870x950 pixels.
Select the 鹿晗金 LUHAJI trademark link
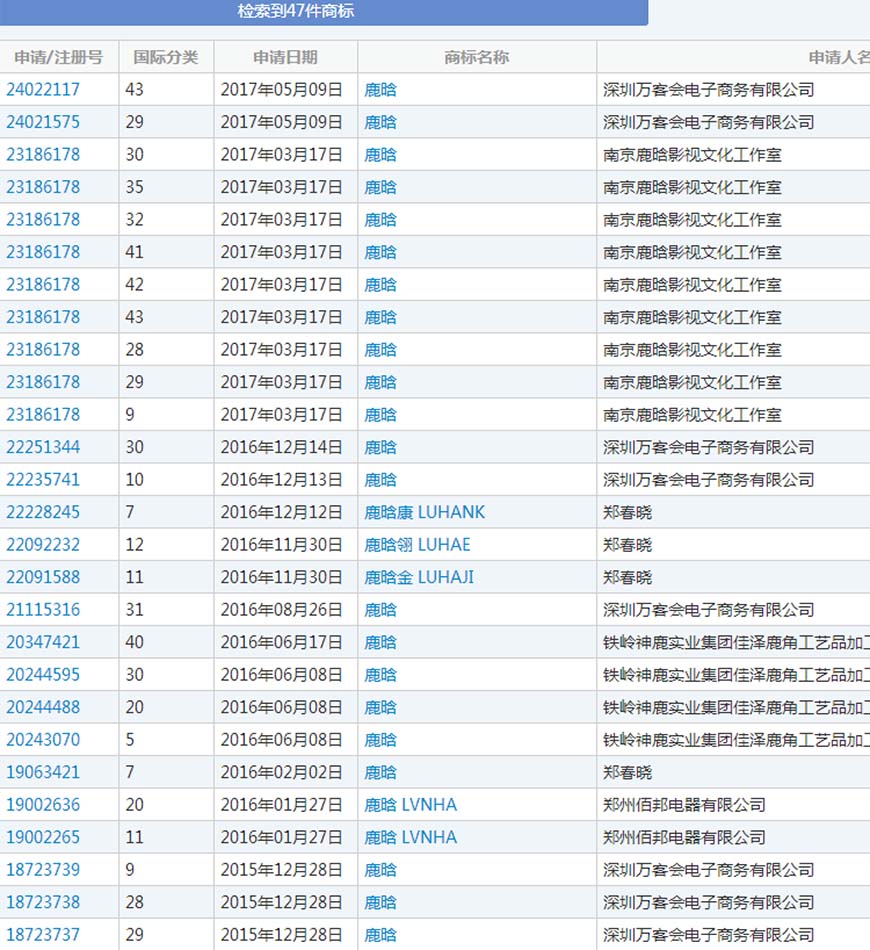click(x=419, y=577)
